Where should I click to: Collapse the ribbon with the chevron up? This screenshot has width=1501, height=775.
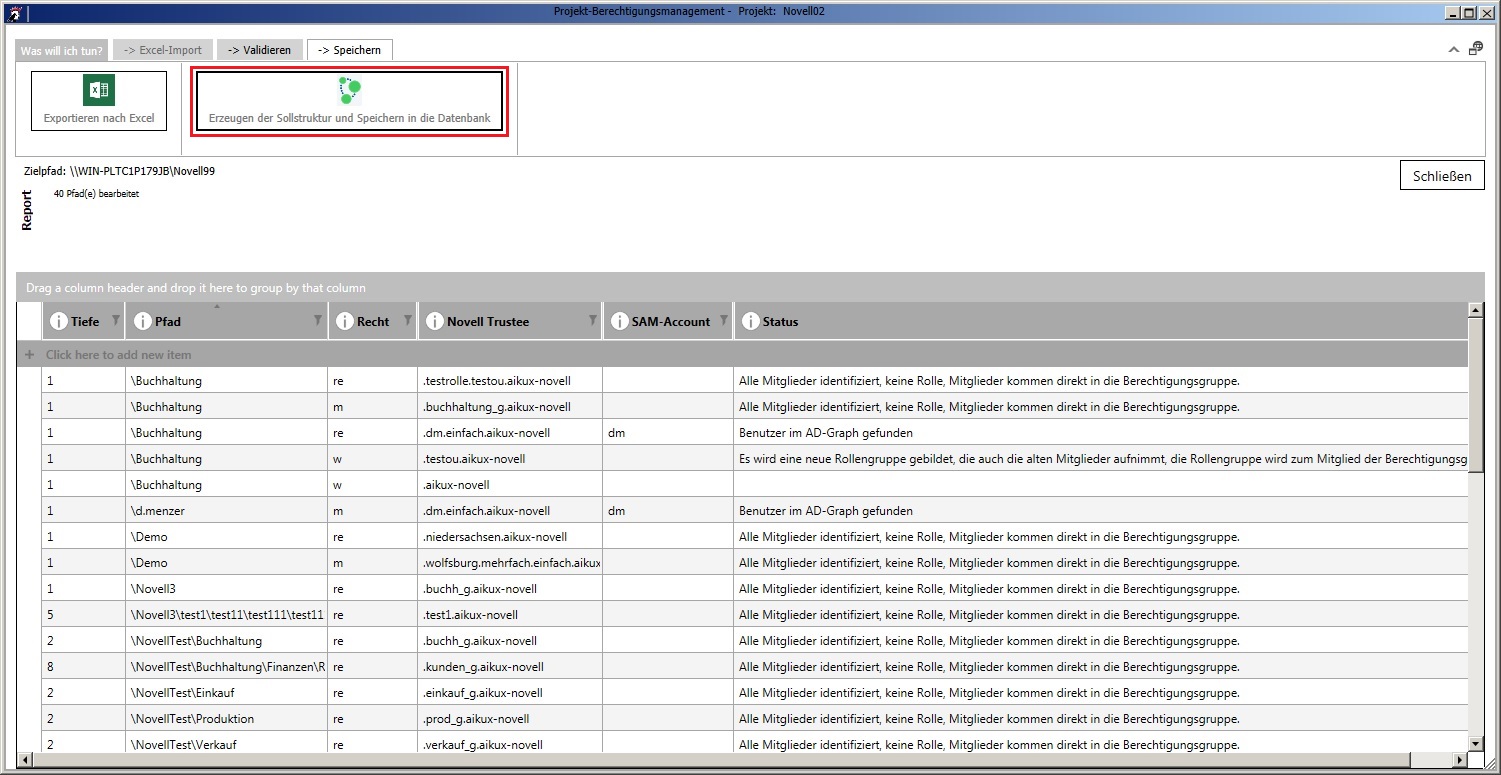coord(1454,48)
